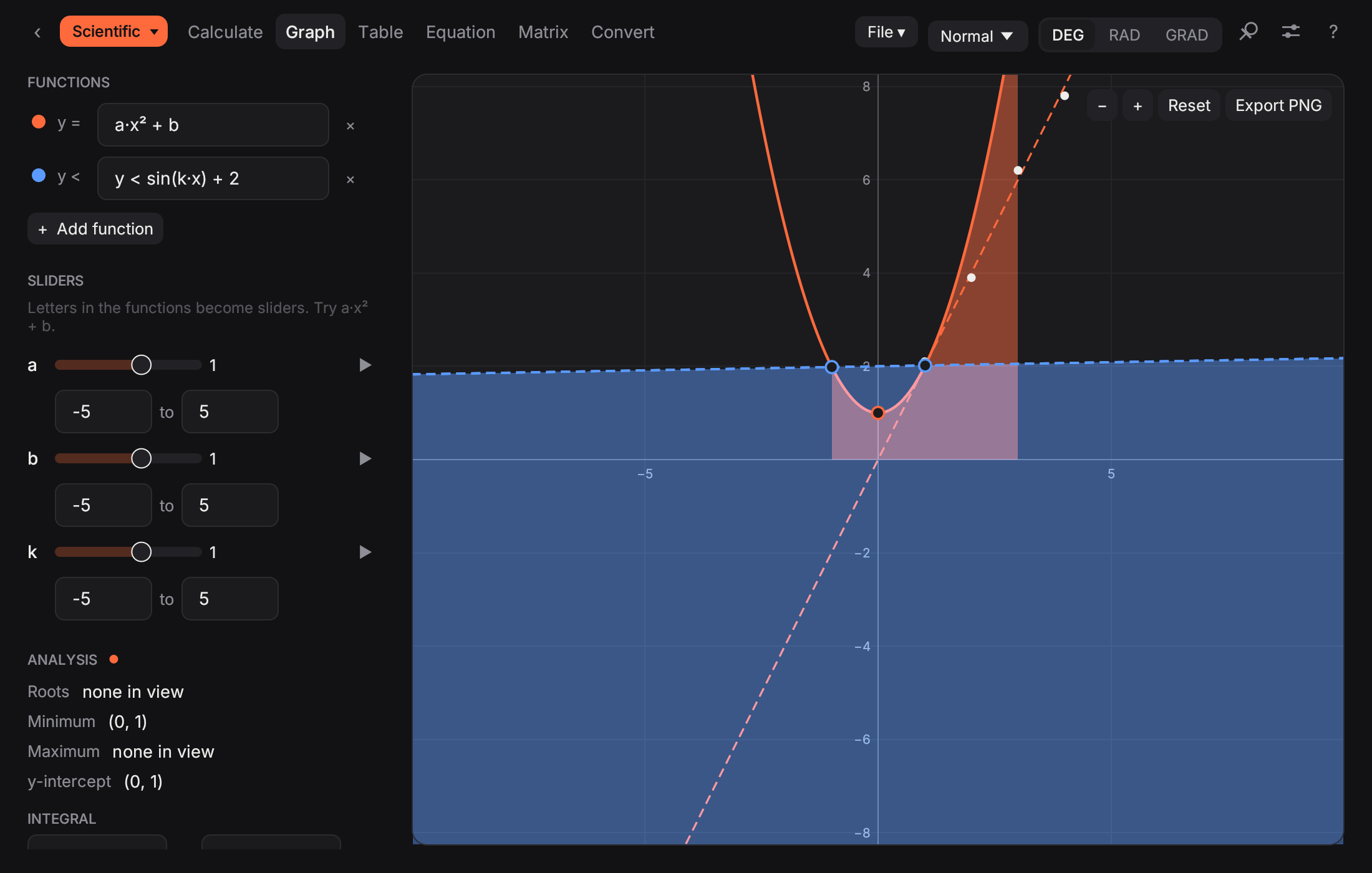This screenshot has height=873, width=1372.
Task: Open the settings sliders icon
Action: coord(1290,31)
